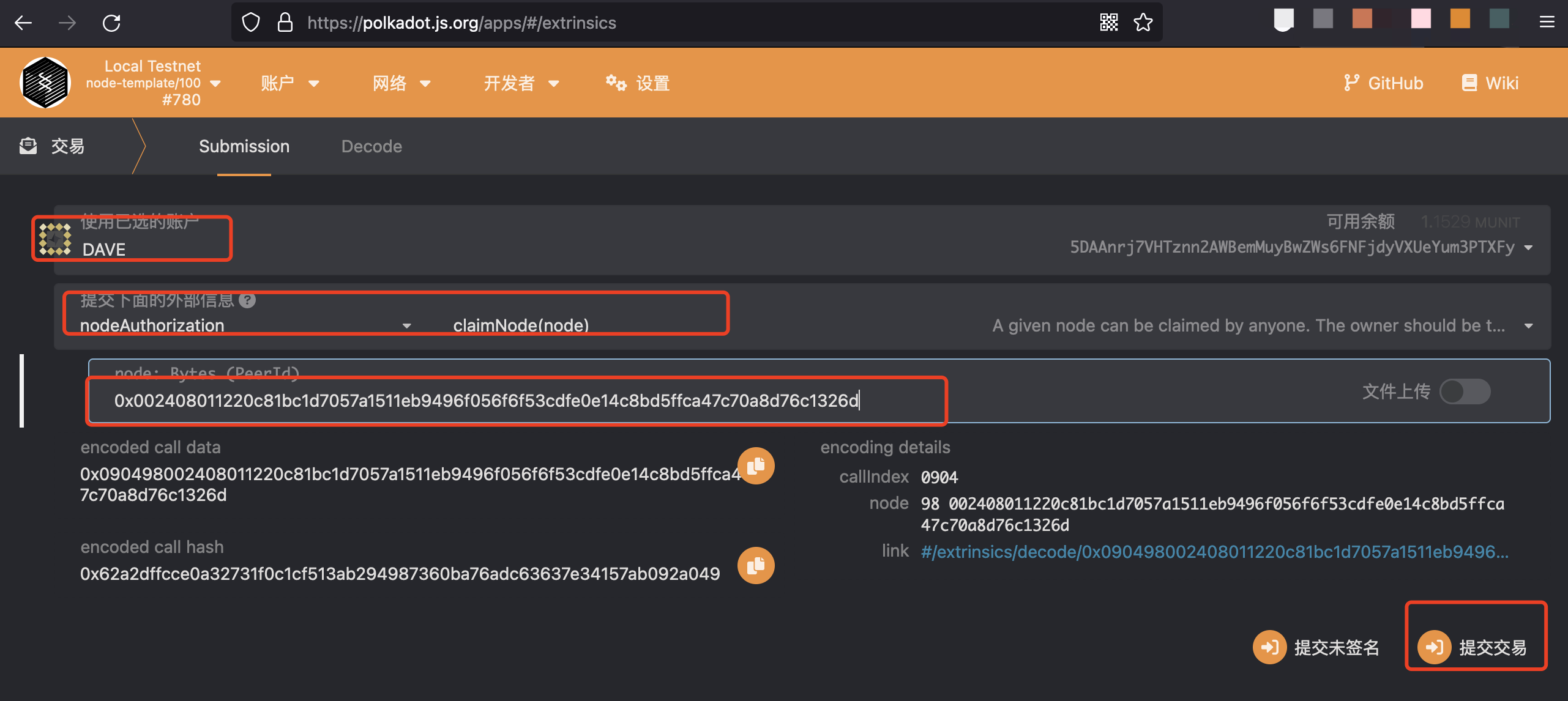Viewport: 1568px width, 701px height.
Task: Open the shield tracking protection icon
Action: [x=251, y=23]
